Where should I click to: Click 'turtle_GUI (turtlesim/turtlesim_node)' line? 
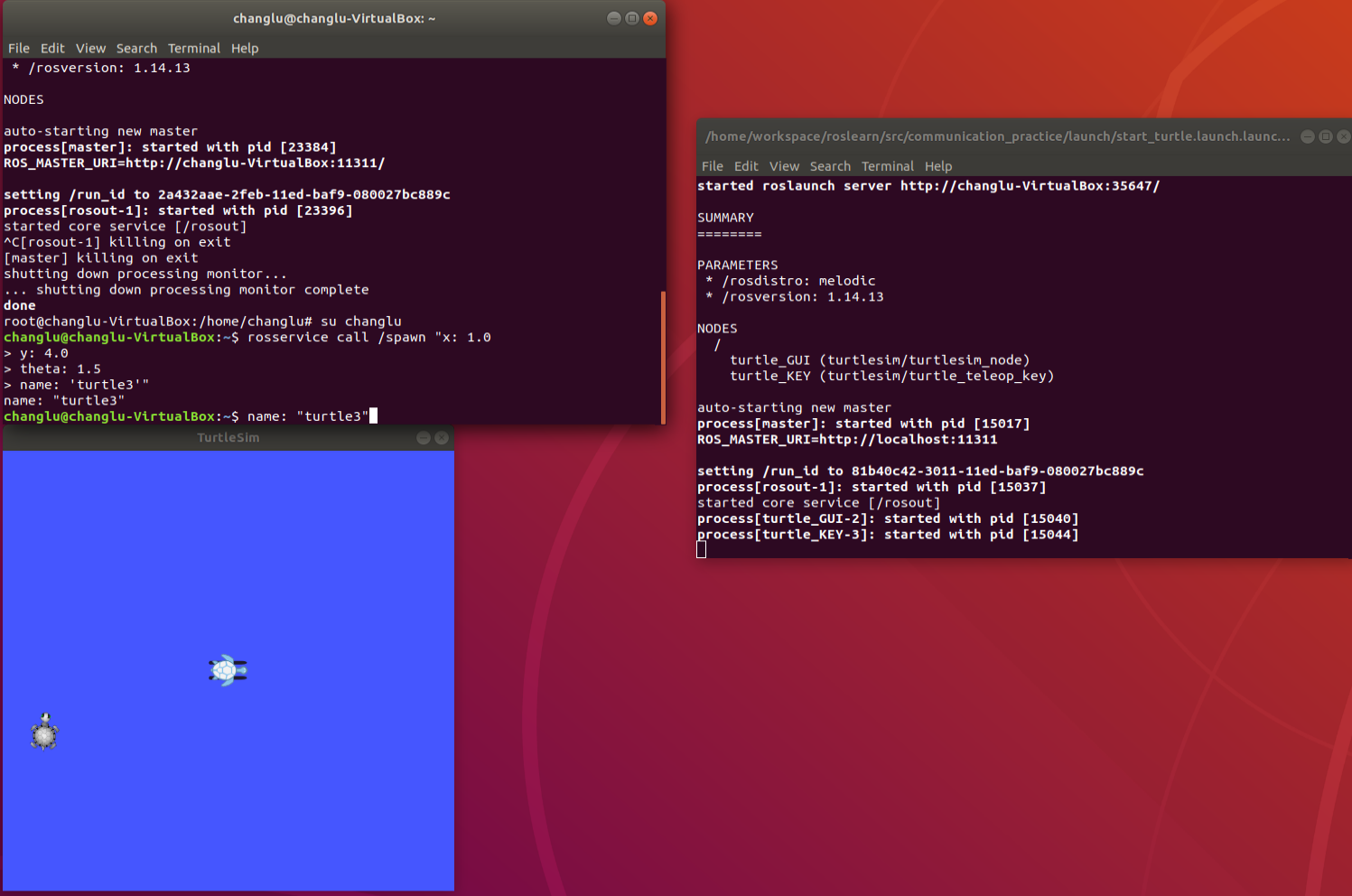(880, 360)
